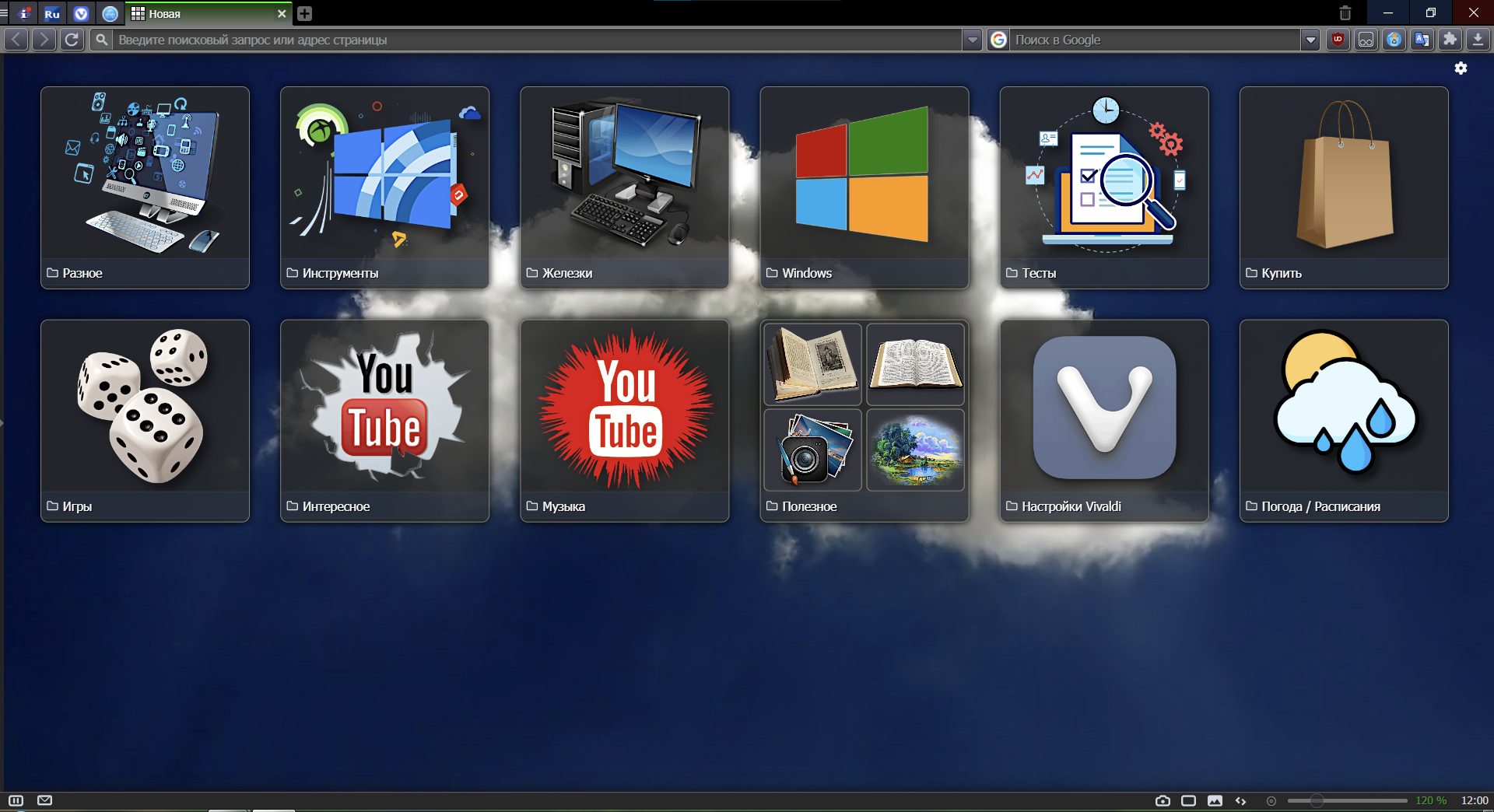Open a new tab with plus button

click(305, 13)
